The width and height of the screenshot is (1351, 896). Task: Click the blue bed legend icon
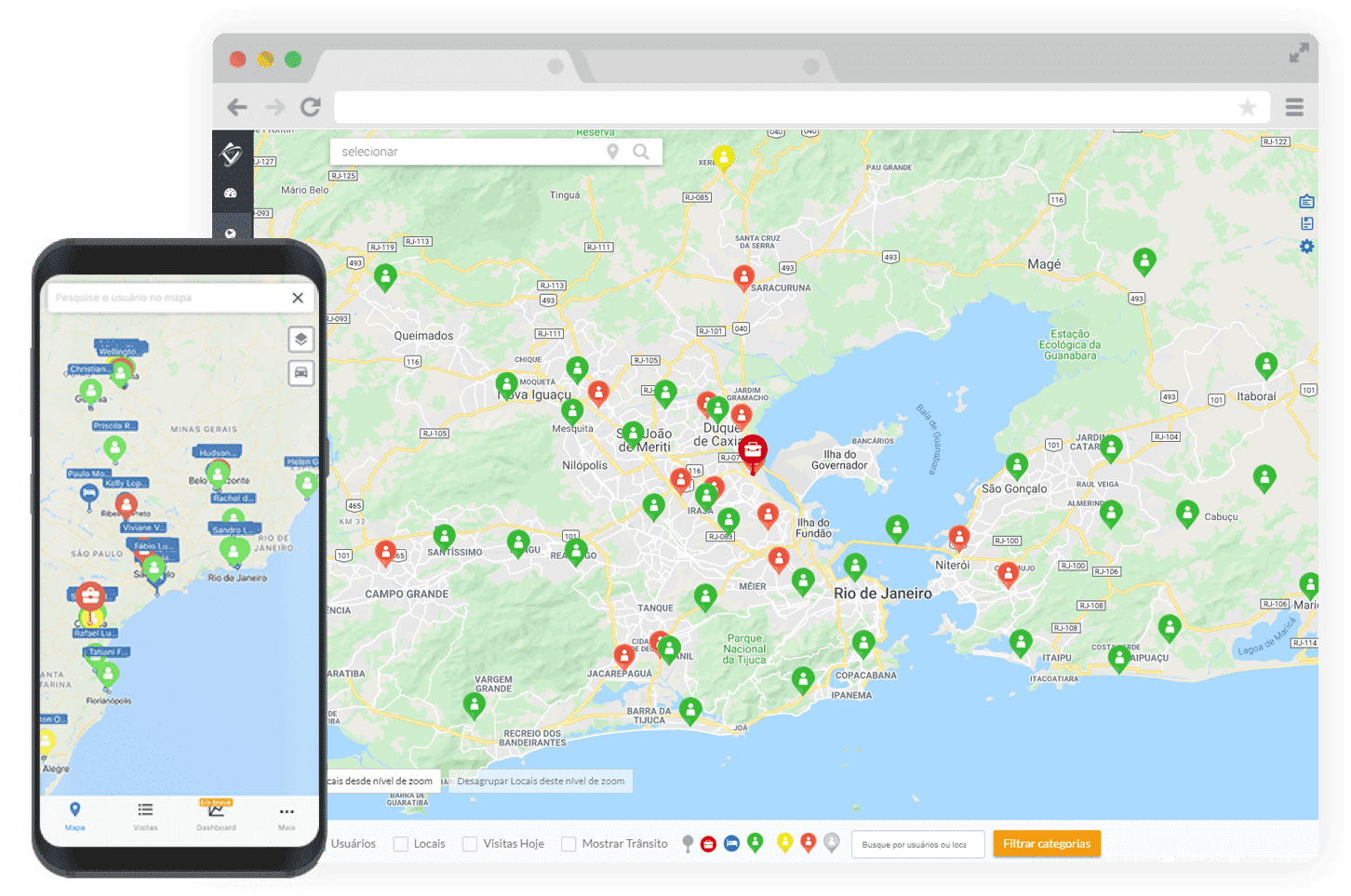coord(731,843)
